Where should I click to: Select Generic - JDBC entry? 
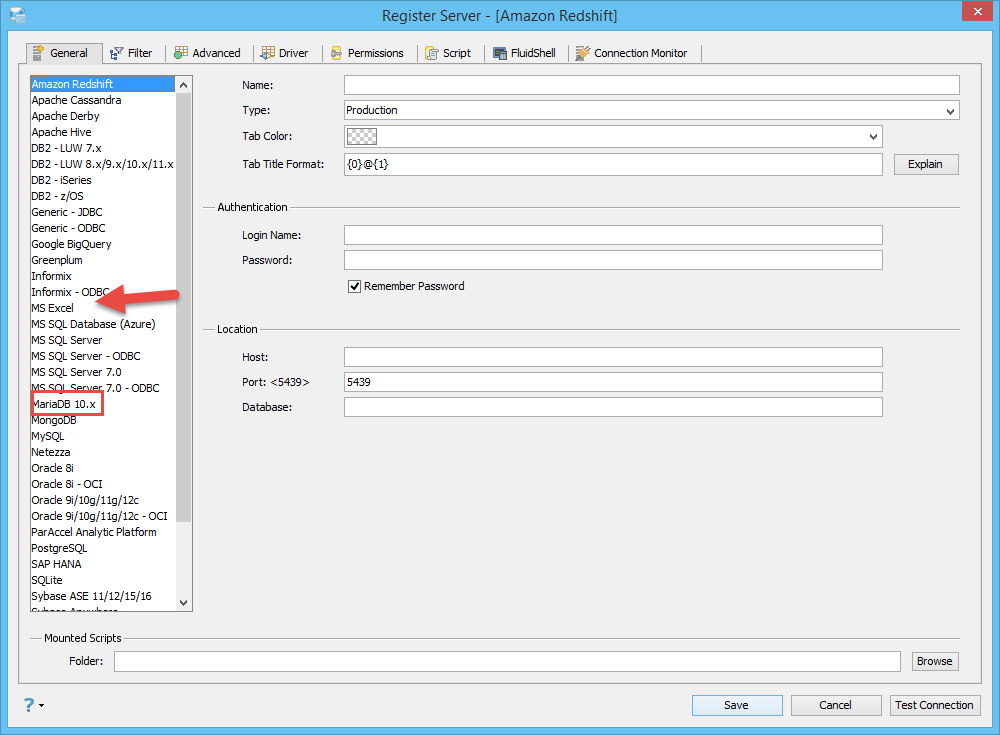tap(103, 212)
